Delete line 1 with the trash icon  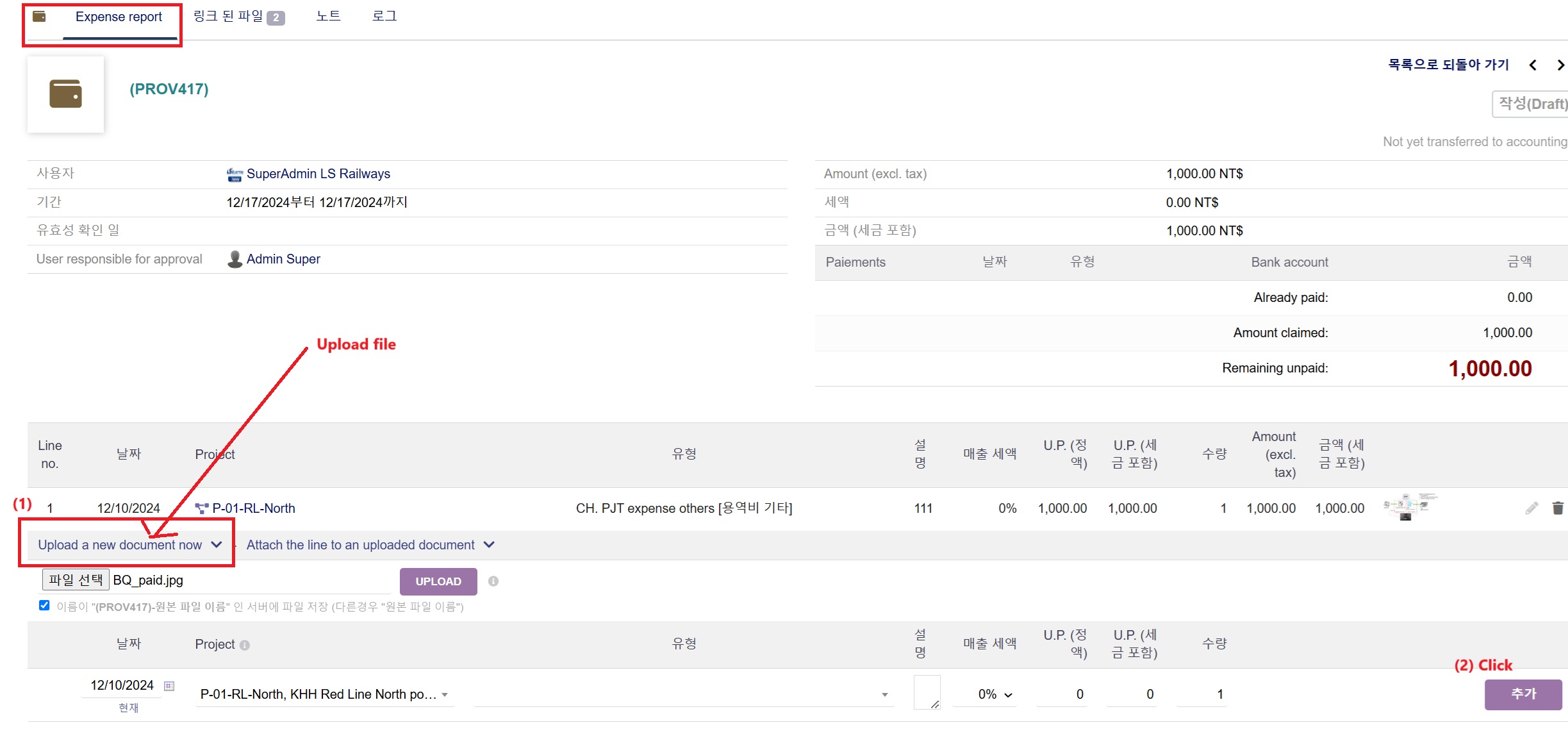coord(1558,508)
